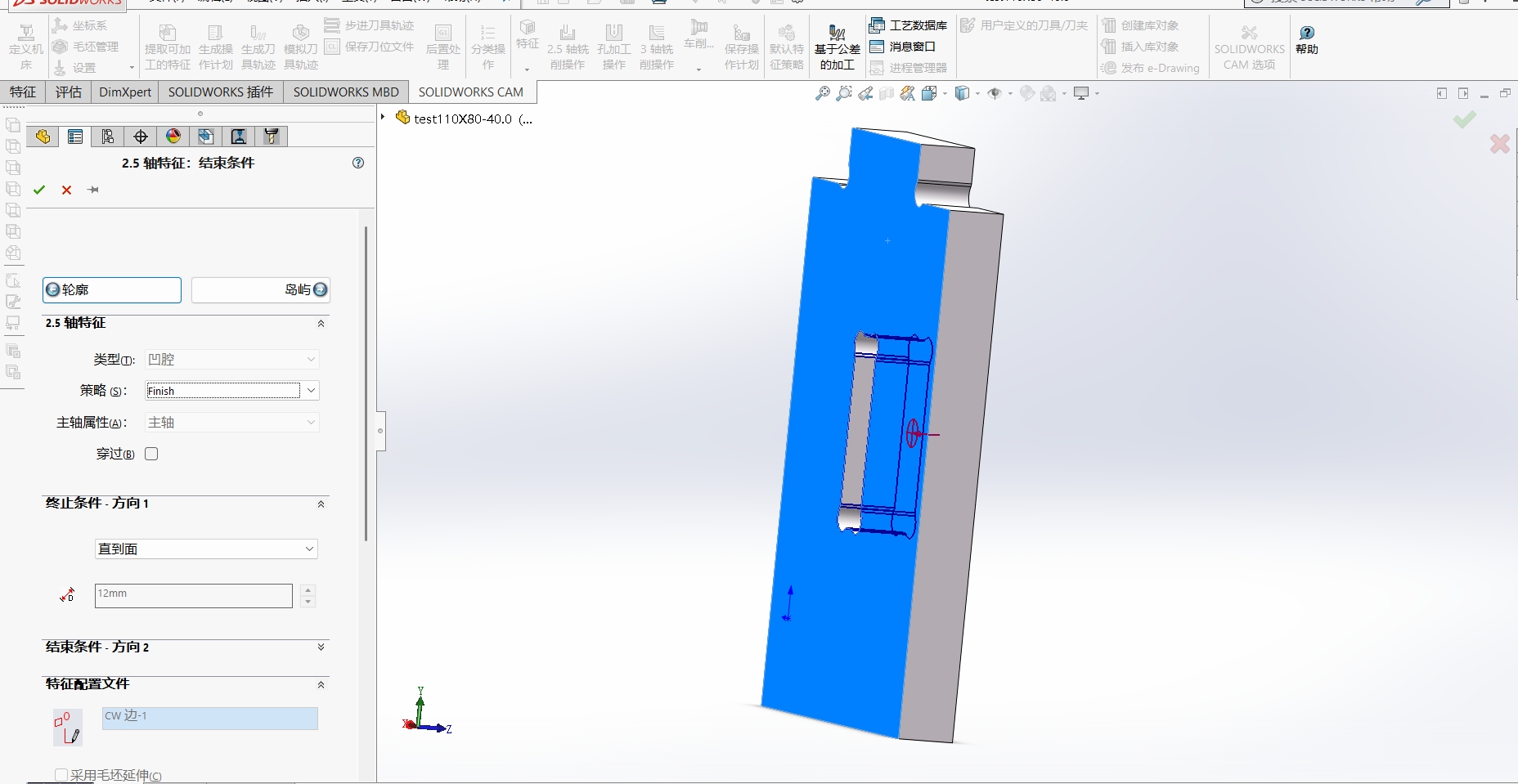Open the View Orientation cube icon

(929, 94)
